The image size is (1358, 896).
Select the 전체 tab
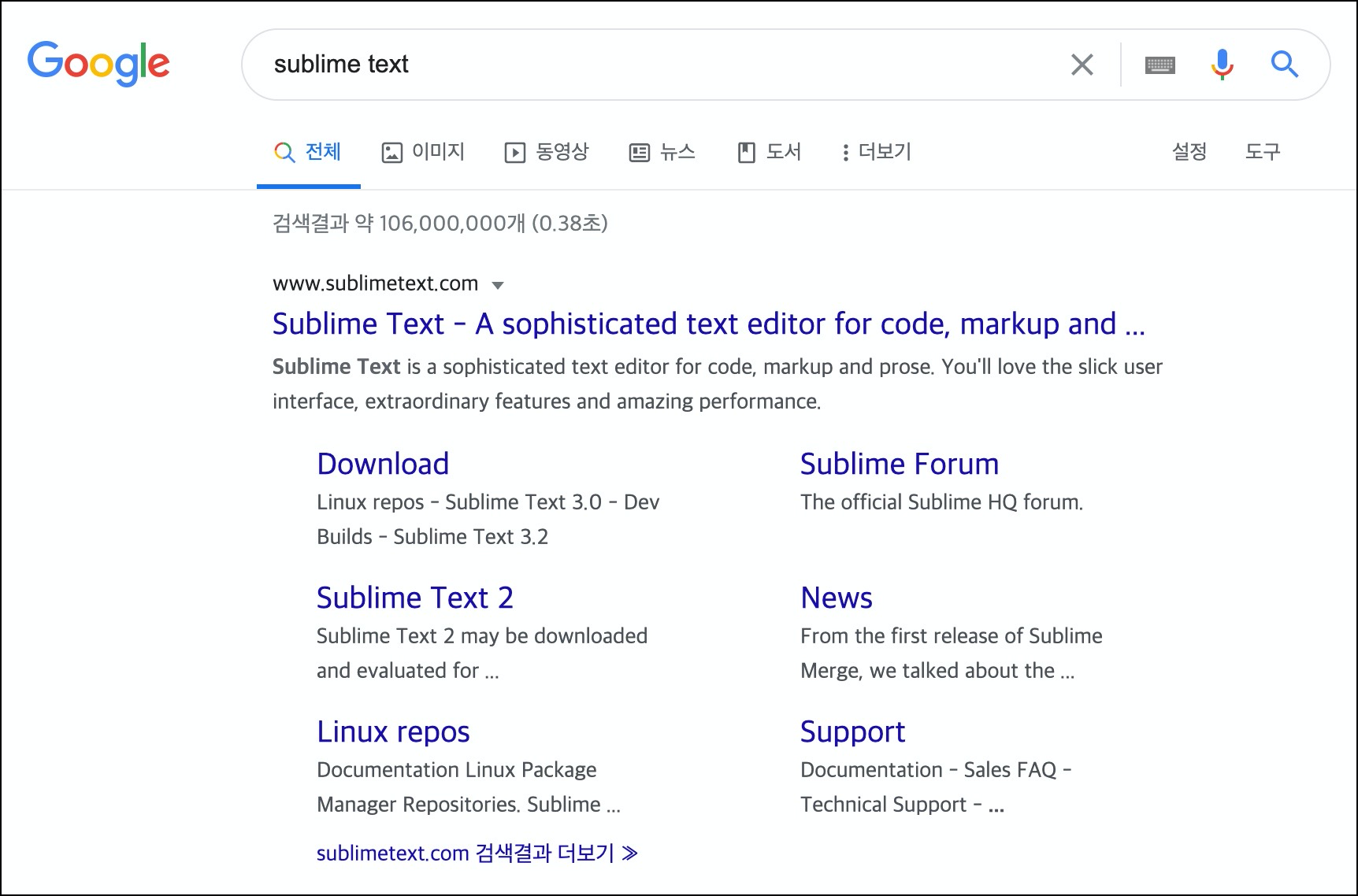[308, 152]
